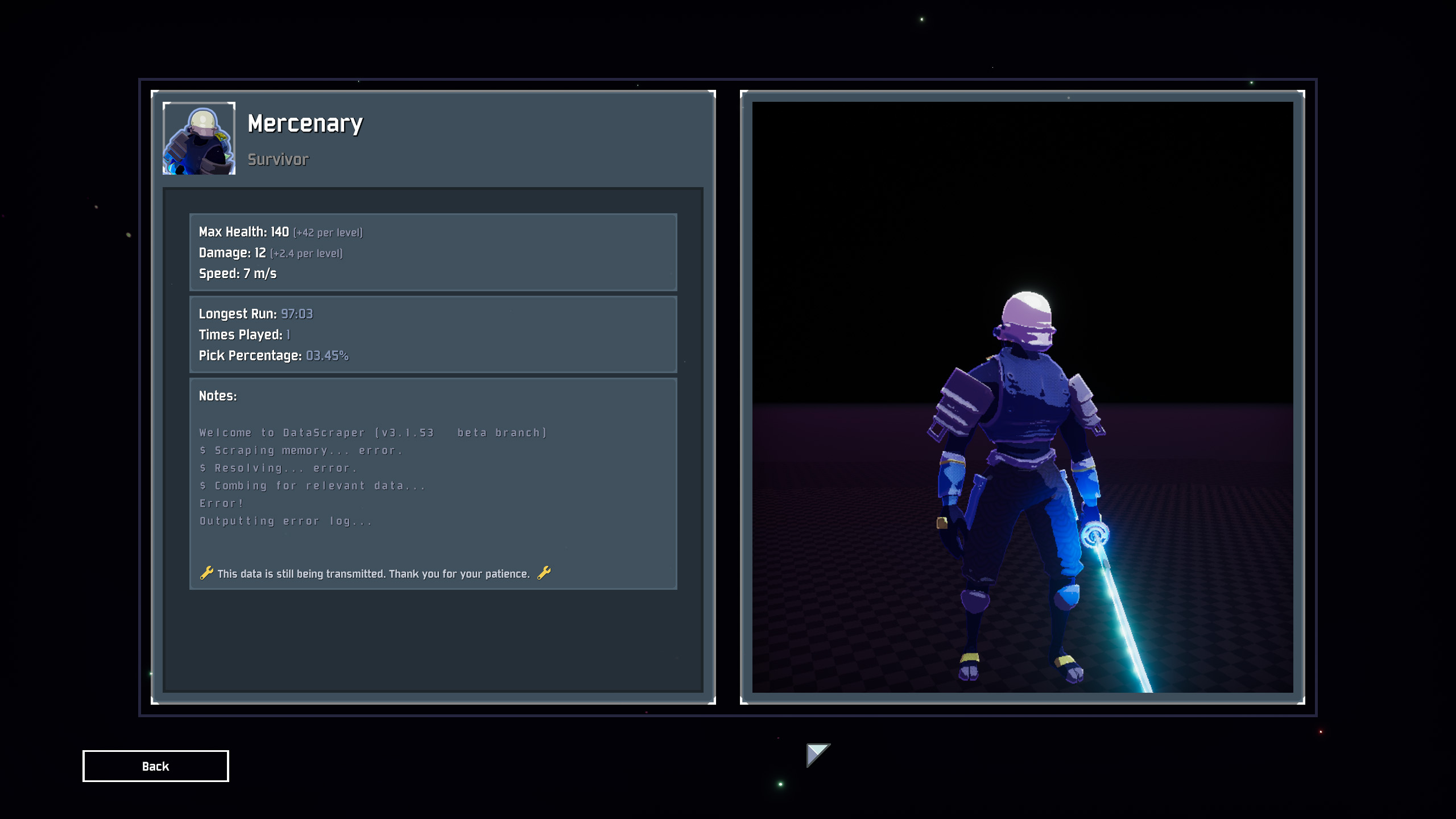
Task: Click the Longest Run time value
Action: [x=296, y=314]
